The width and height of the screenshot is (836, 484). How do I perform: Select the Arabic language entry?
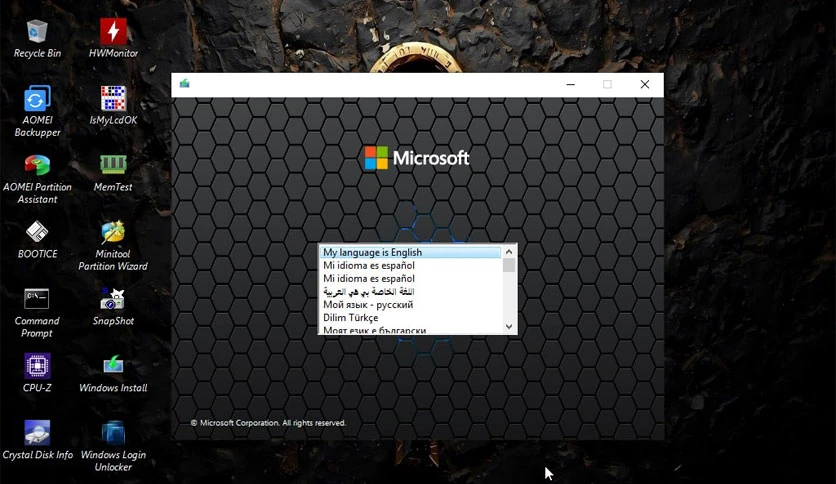[x=411, y=292]
